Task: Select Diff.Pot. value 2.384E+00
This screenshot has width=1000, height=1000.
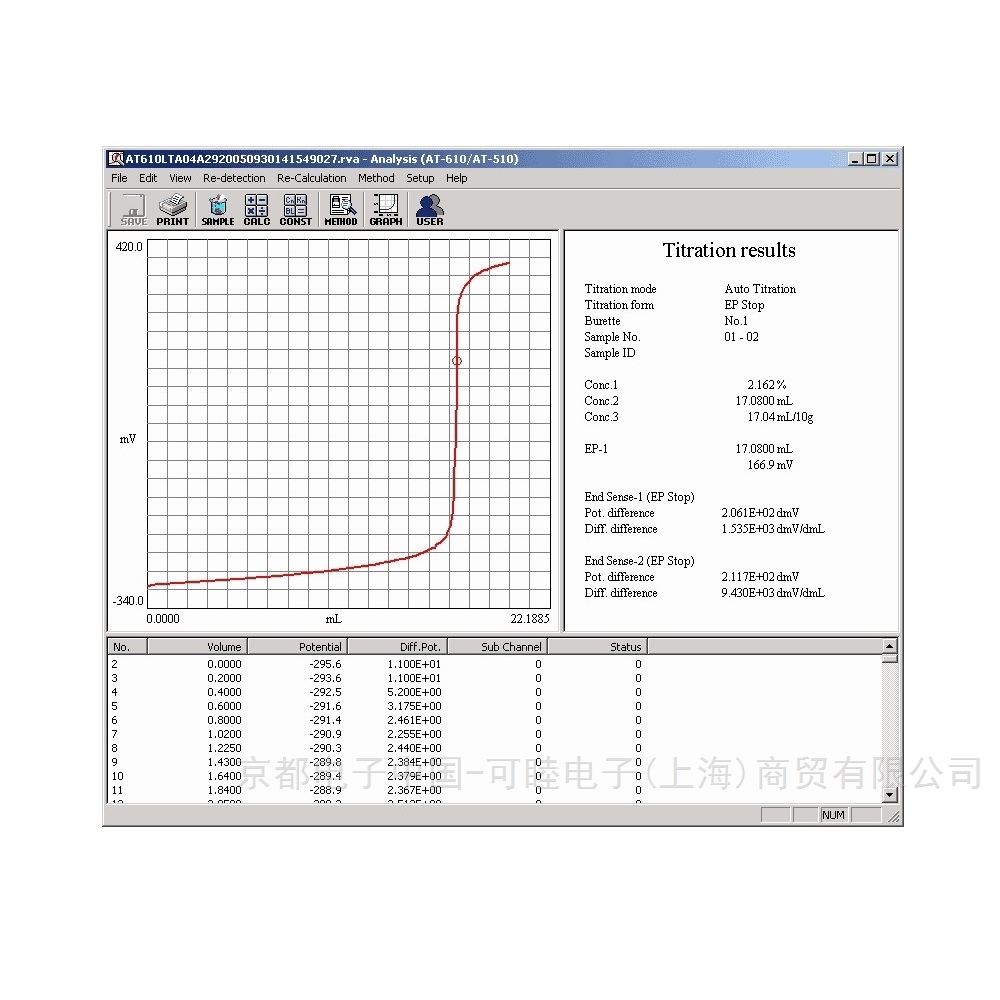Action: click(414, 762)
